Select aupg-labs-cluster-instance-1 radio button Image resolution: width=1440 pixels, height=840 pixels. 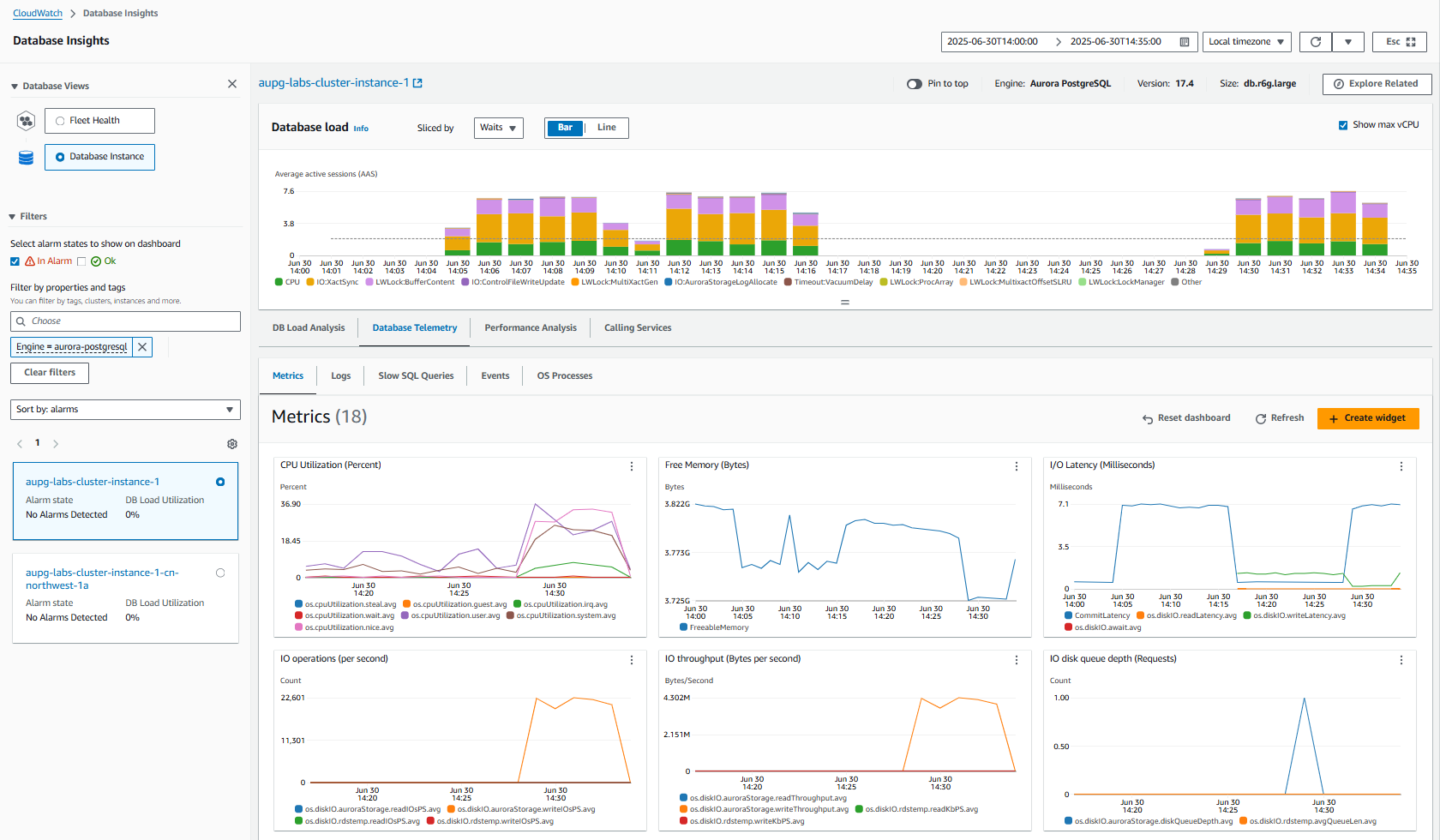pos(220,482)
